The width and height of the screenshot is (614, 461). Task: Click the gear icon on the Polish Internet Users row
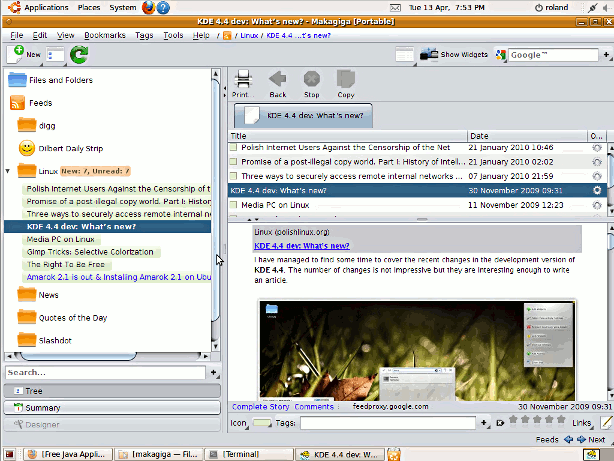(x=597, y=148)
